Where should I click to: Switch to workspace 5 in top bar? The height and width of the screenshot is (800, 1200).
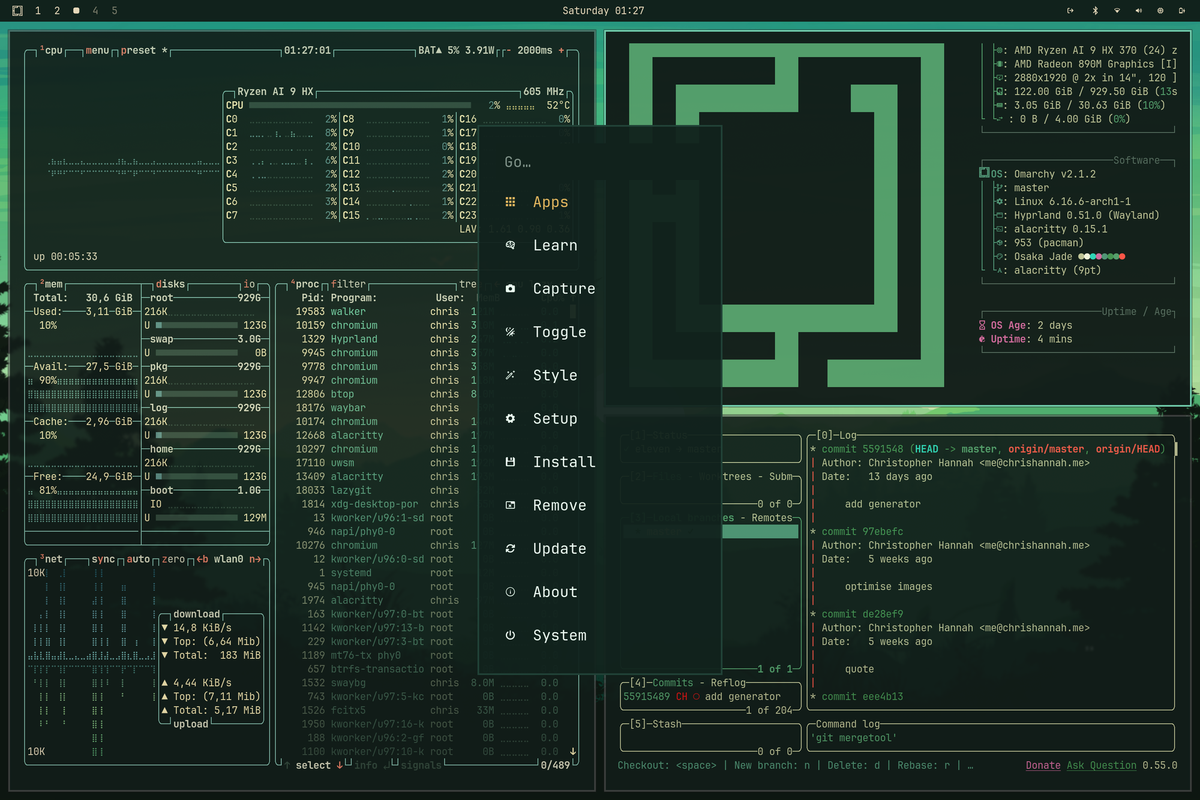[x=114, y=10]
